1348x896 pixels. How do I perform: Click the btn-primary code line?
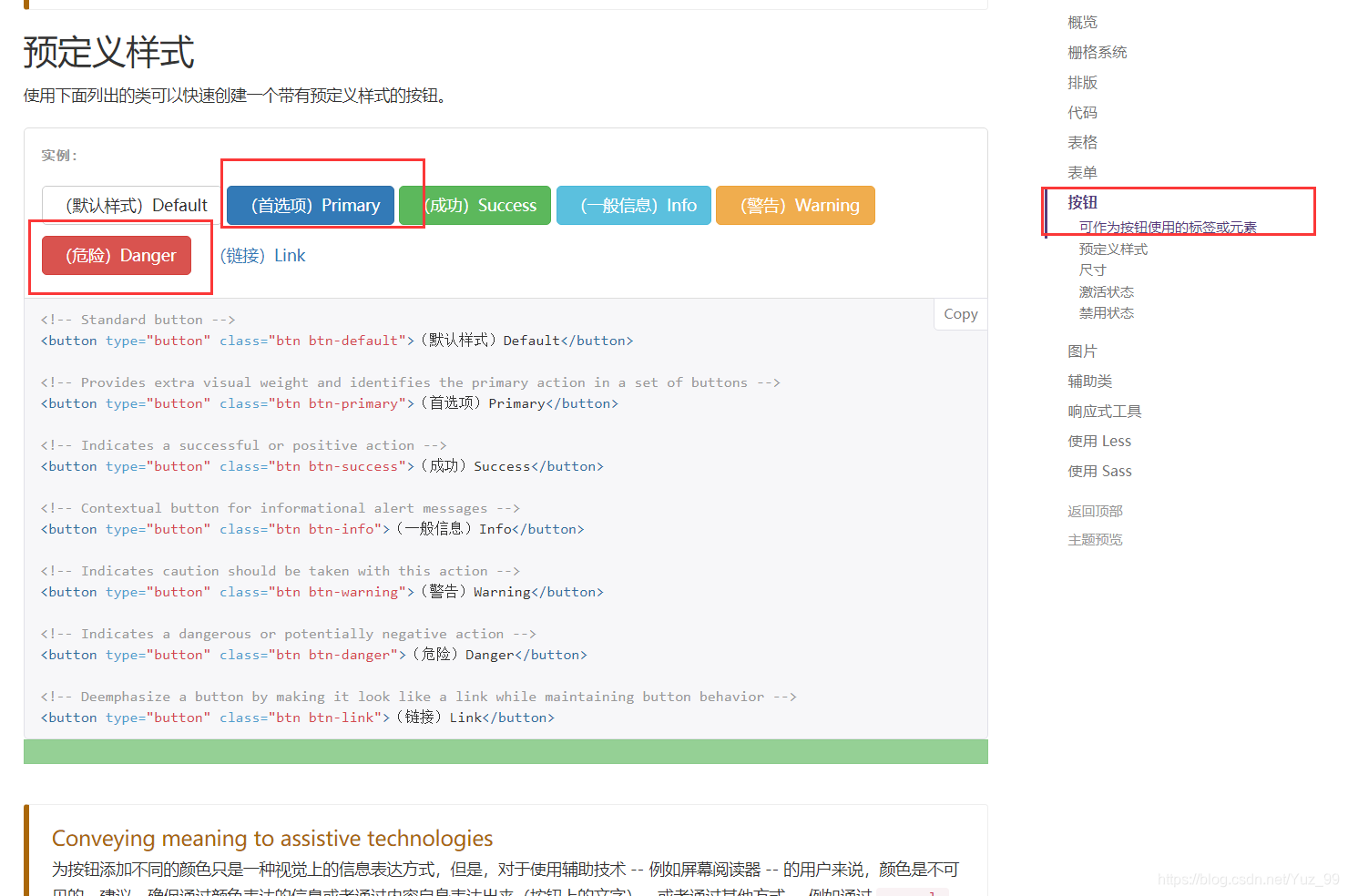(330, 403)
